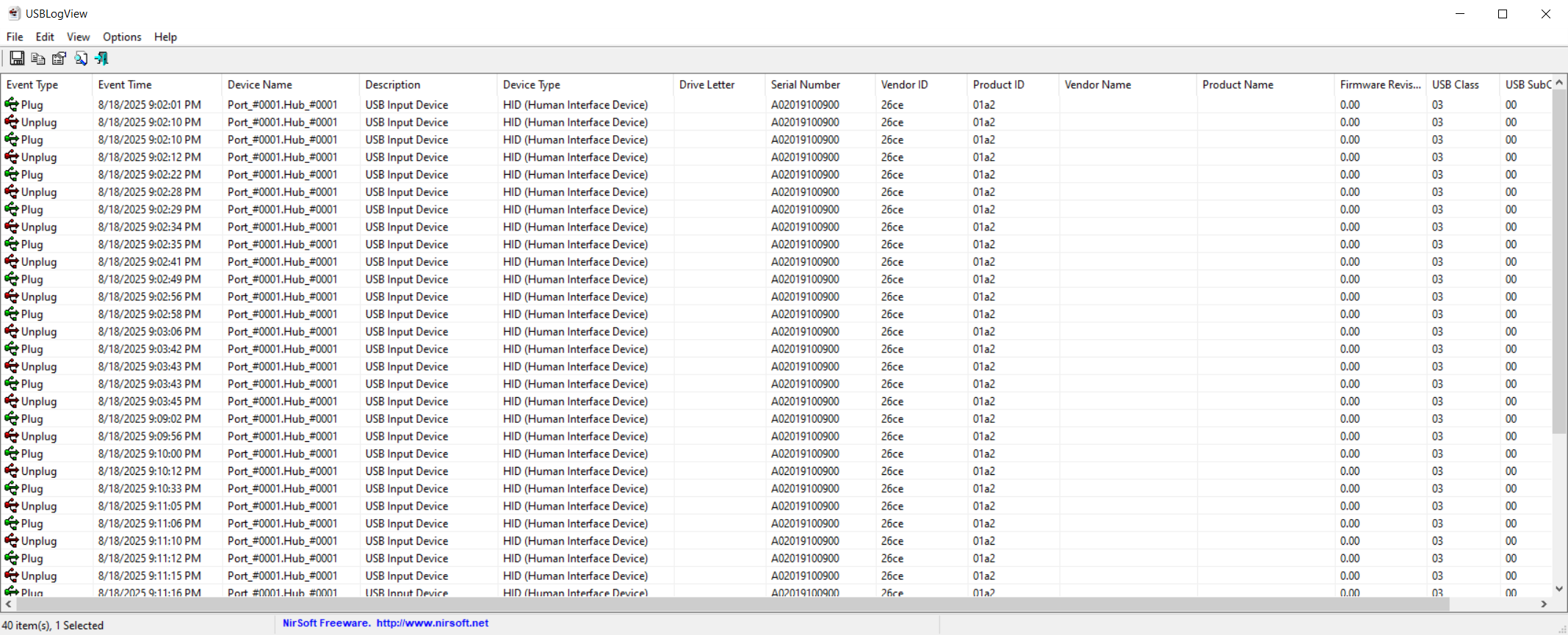Click the vertical scrollbar thumb
1568x635 pixels.
[x=1559, y=262]
